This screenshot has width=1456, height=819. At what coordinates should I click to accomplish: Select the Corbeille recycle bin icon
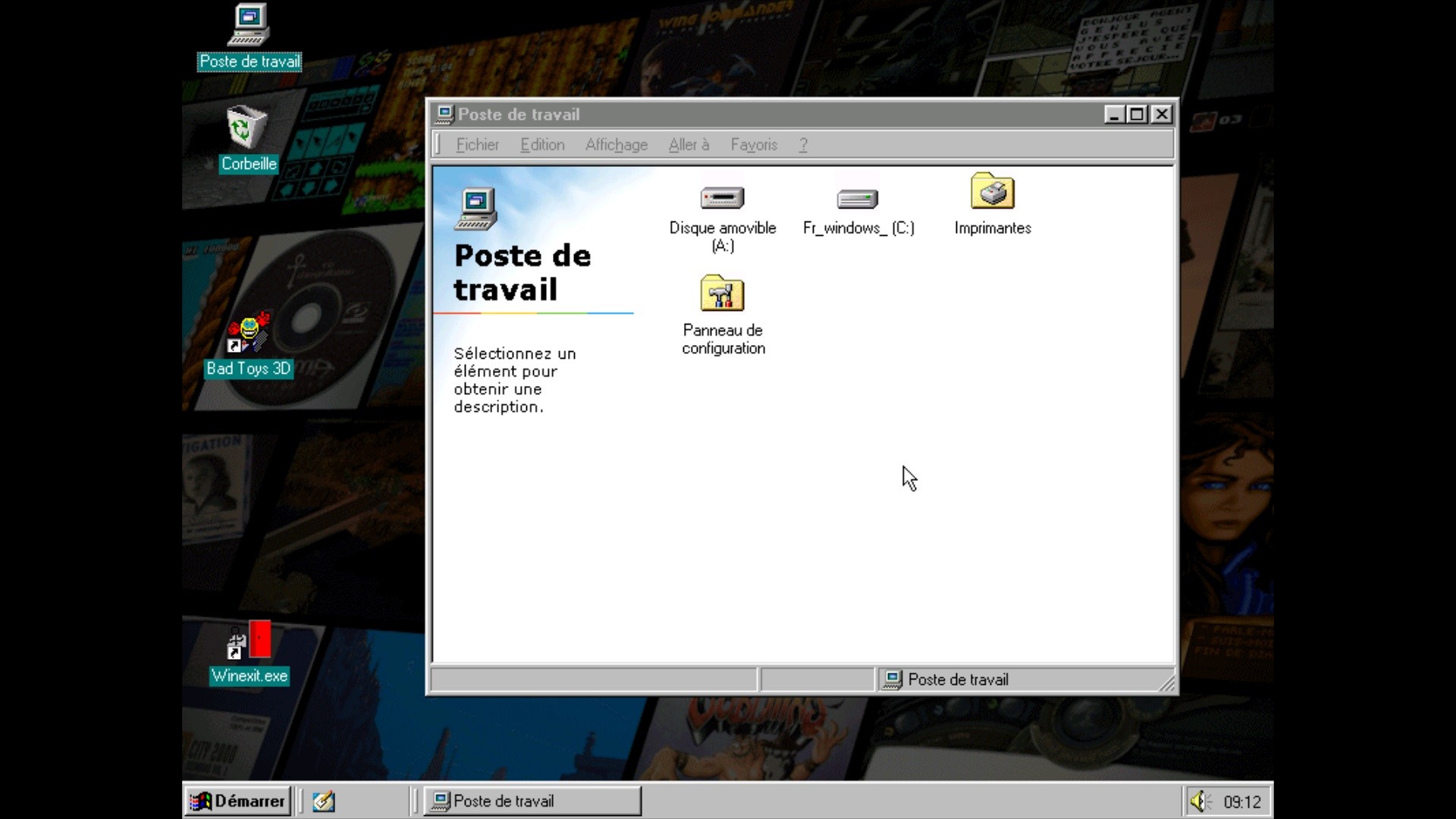(x=247, y=127)
